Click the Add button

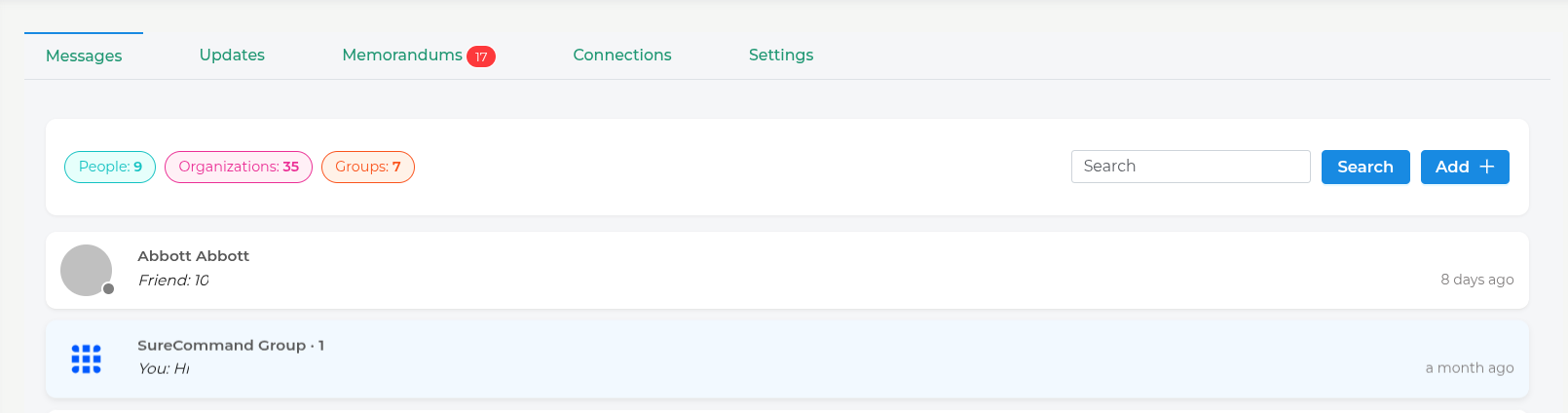(1465, 167)
